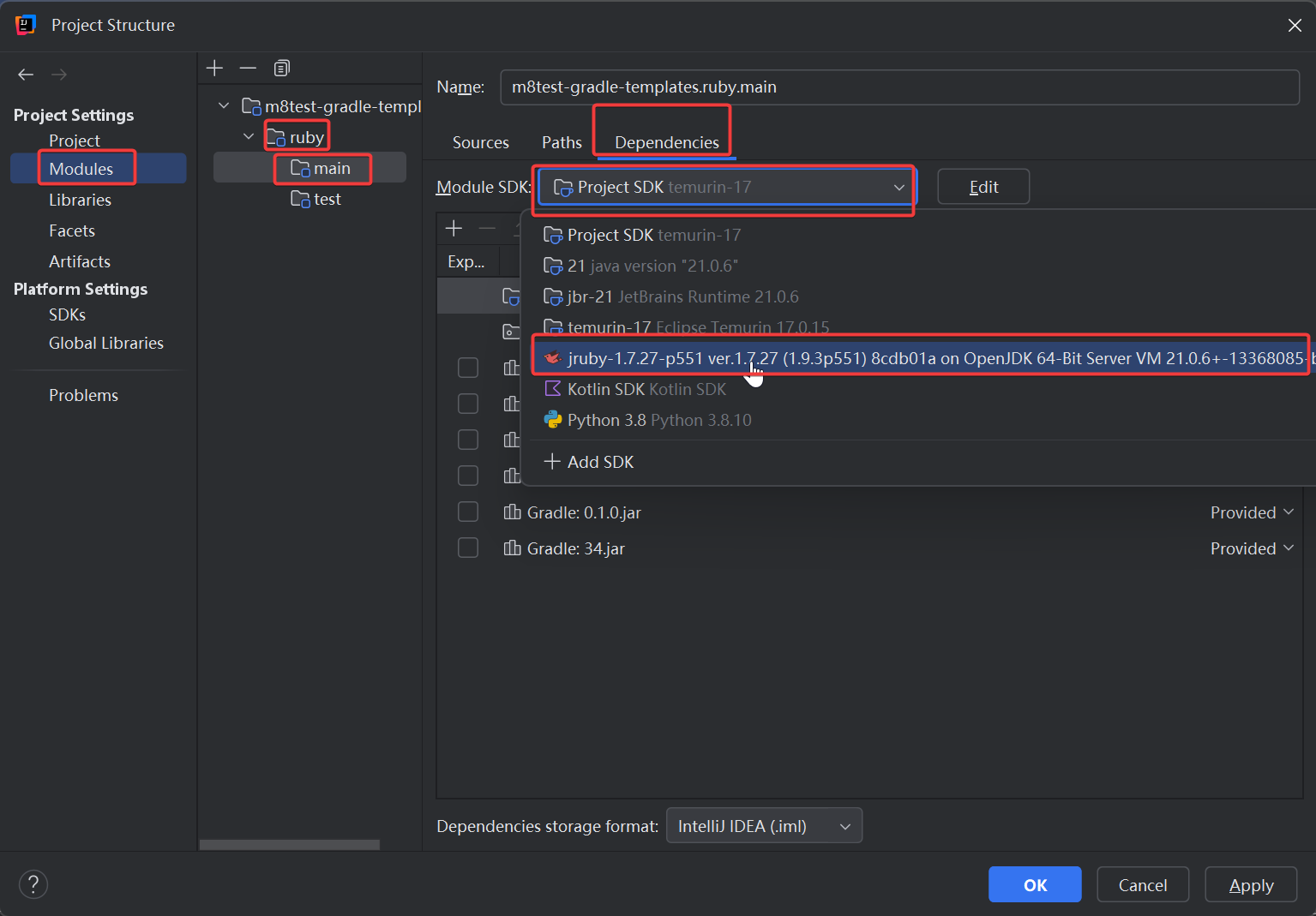Collapse the ruby module tree node
This screenshot has width=1316, height=916.
point(249,136)
